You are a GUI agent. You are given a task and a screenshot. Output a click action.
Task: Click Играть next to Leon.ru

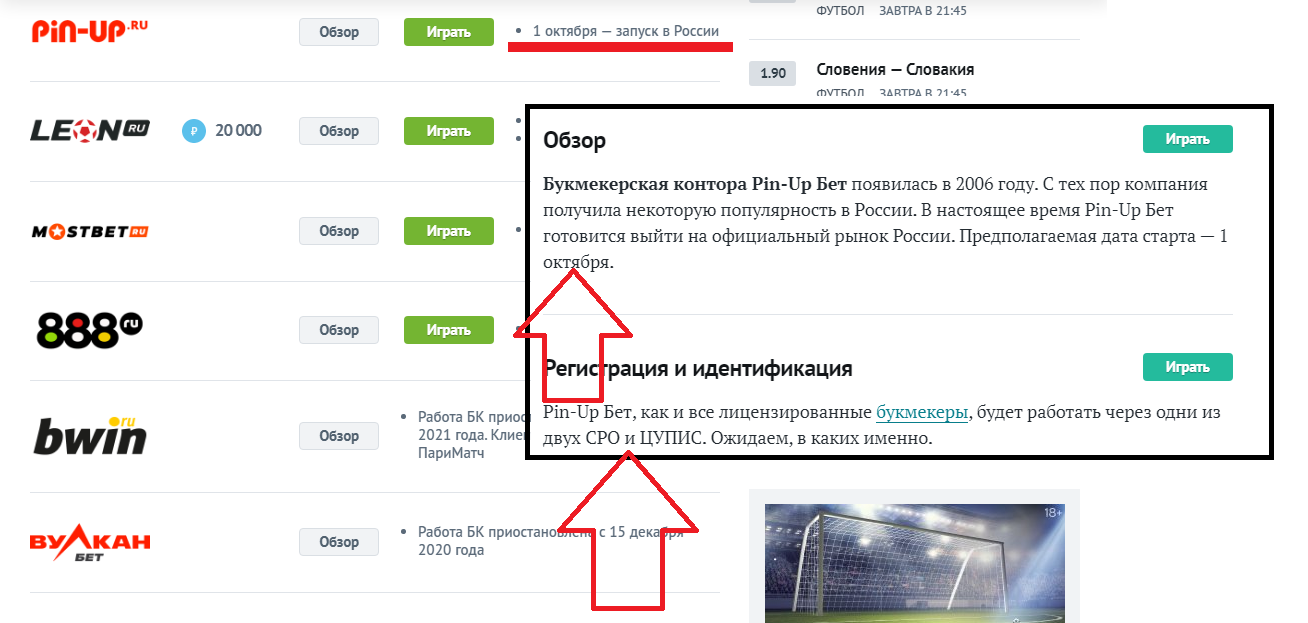[x=449, y=131]
